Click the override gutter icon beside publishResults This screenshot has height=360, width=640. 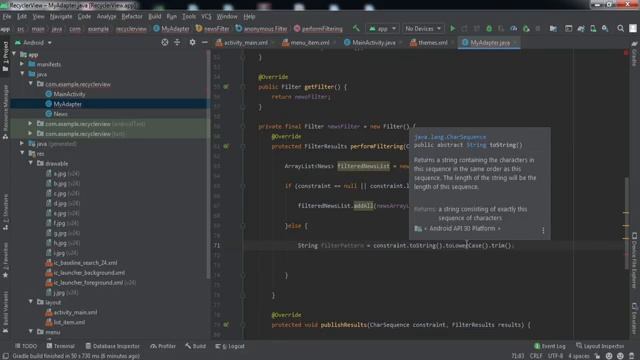226,325
